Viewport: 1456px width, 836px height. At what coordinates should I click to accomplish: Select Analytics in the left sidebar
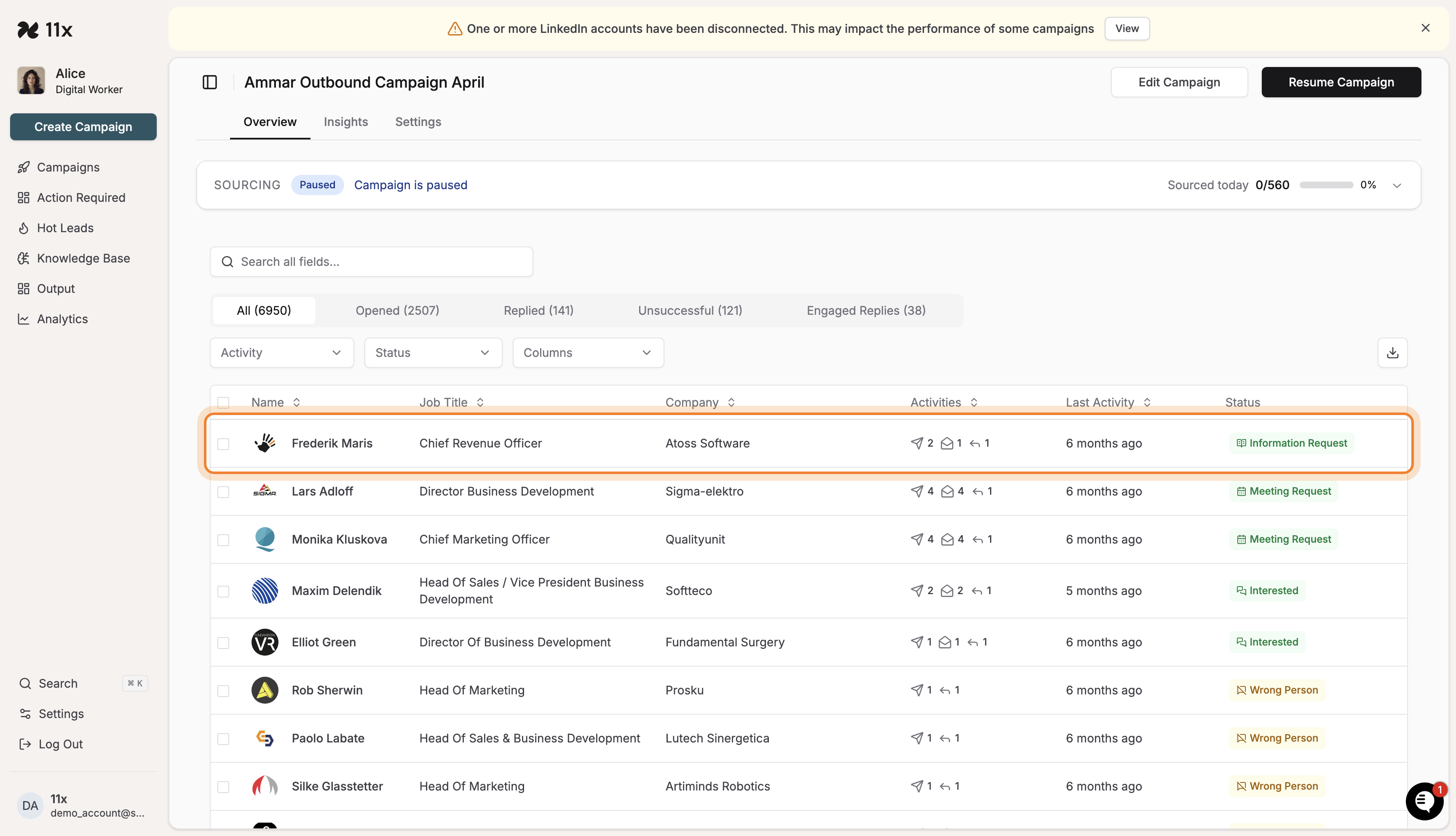coord(62,319)
